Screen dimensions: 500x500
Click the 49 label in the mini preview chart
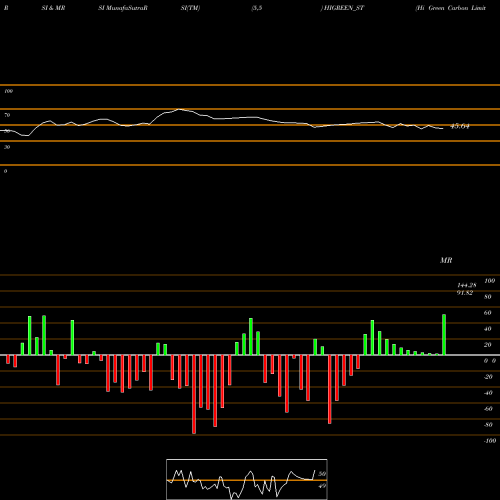pyautogui.click(x=322, y=486)
